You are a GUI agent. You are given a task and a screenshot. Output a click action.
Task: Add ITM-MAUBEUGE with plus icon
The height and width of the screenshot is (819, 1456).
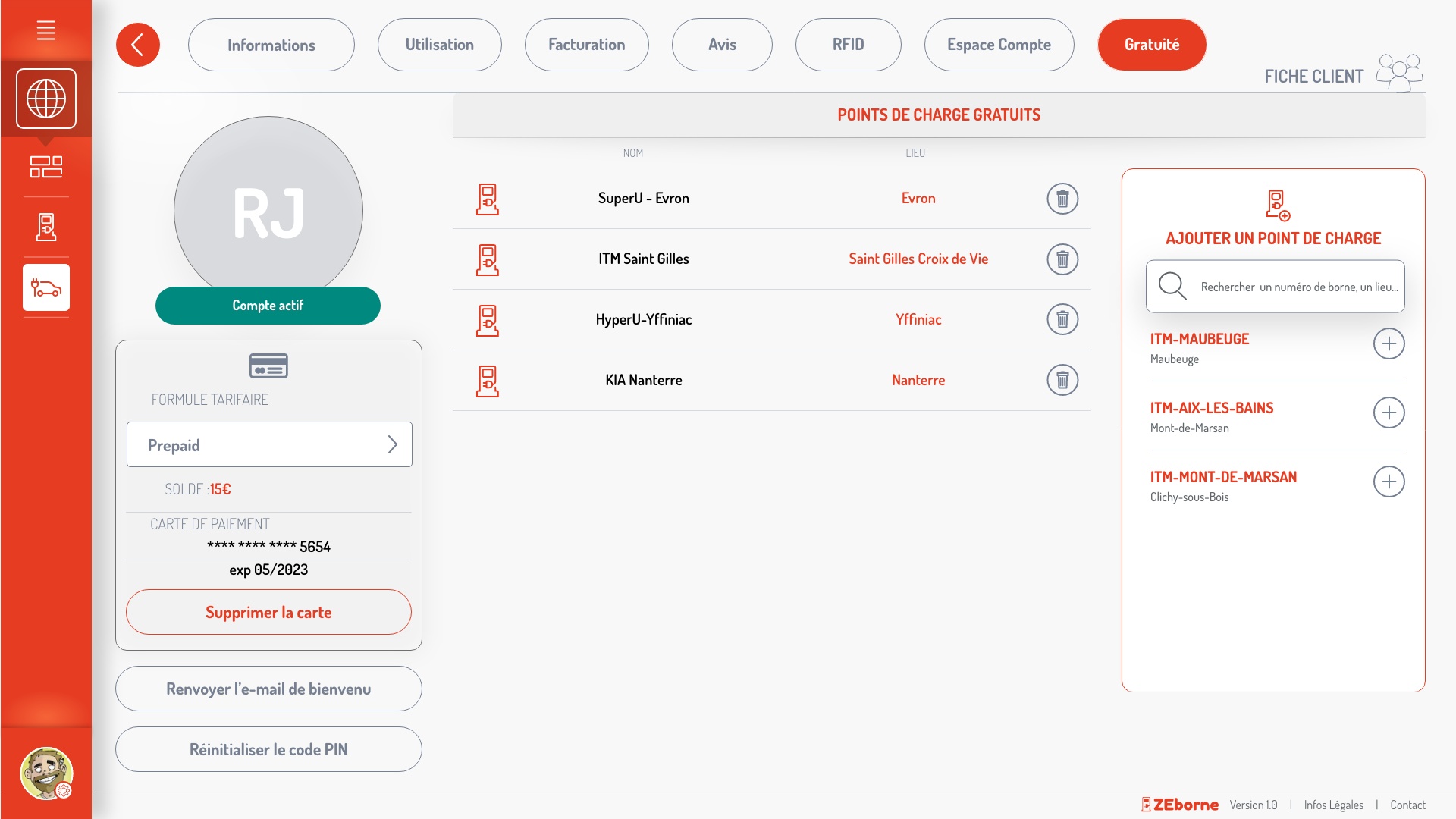[1389, 344]
